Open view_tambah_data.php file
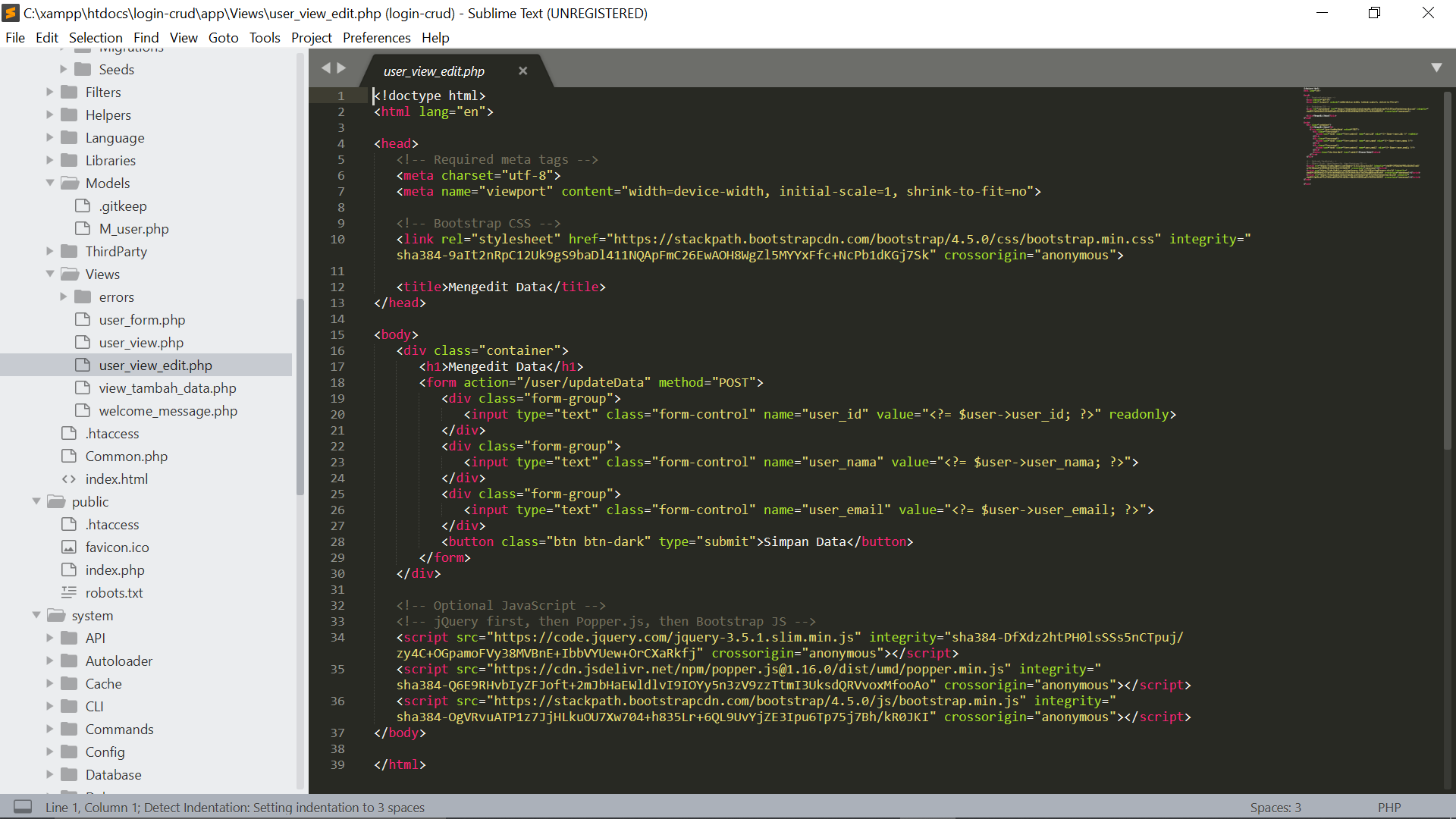 click(168, 388)
